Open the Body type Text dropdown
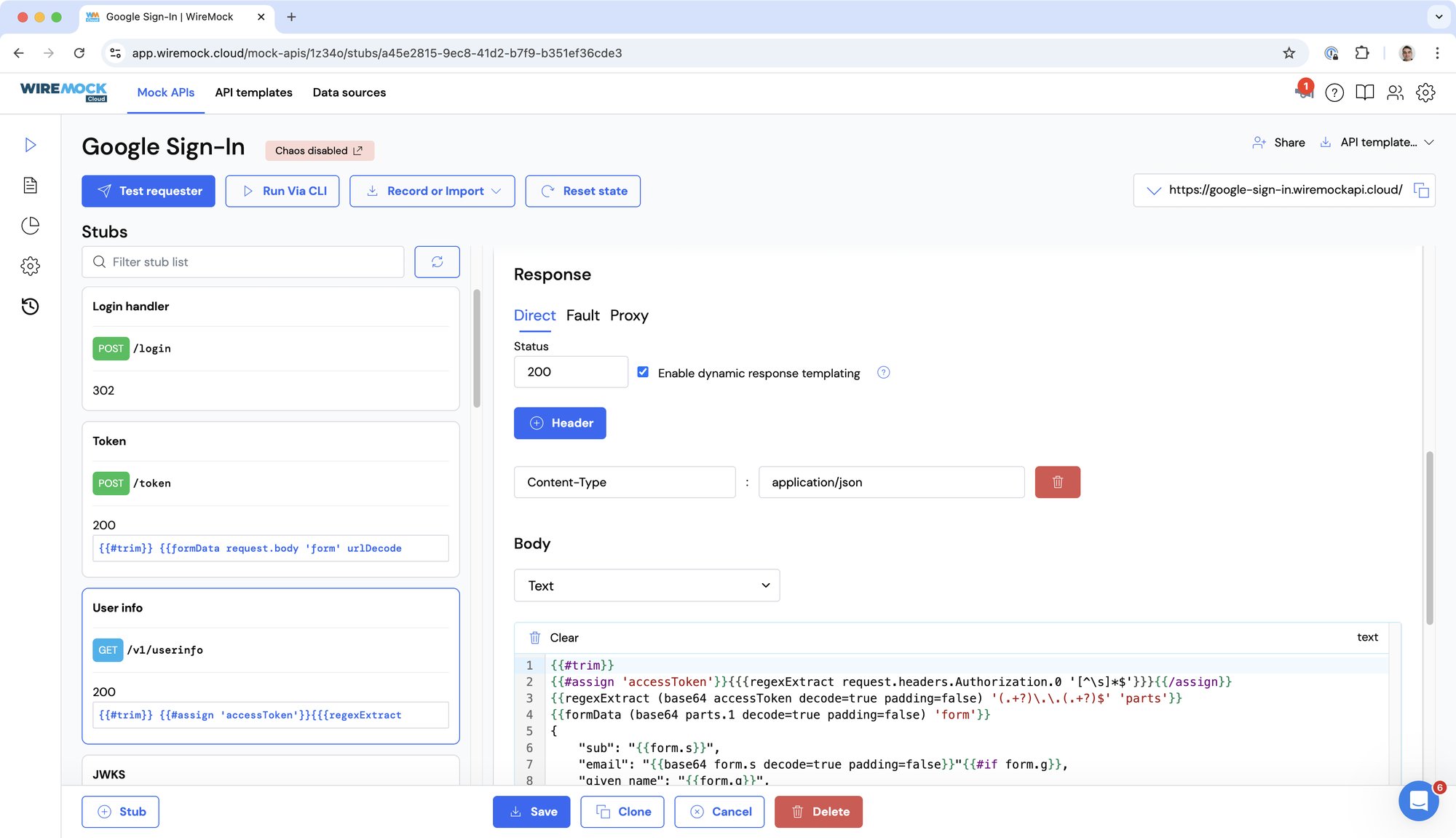Image resolution: width=1456 pixels, height=838 pixels. (646, 585)
